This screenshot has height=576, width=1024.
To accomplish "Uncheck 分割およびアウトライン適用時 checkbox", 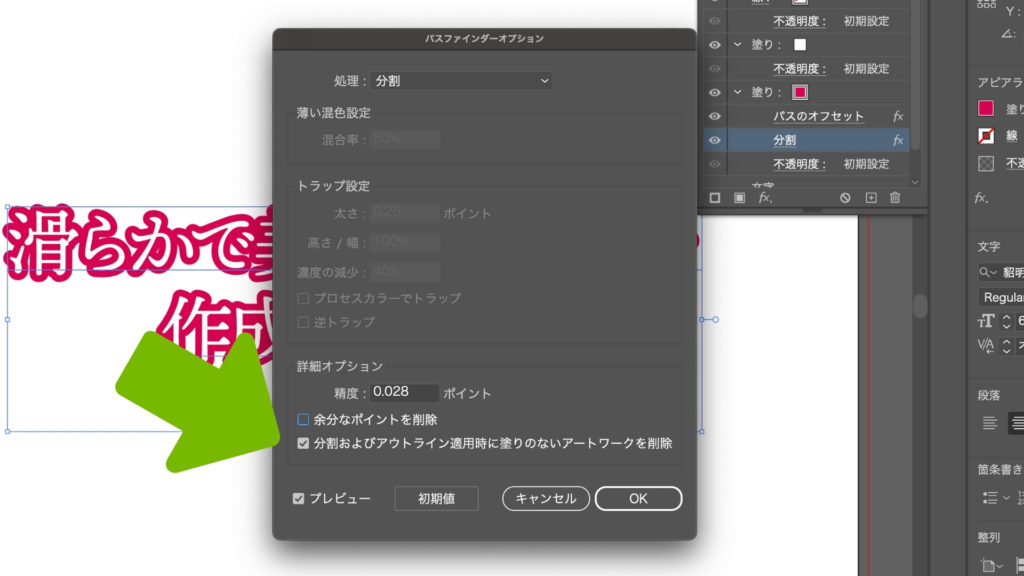I will (303, 443).
